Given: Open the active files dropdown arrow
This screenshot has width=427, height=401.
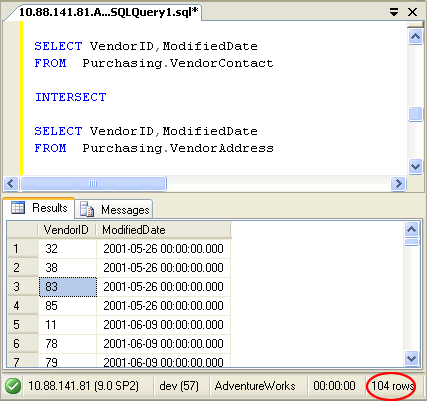Looking at the screenshot, I should tap(394, 12).
